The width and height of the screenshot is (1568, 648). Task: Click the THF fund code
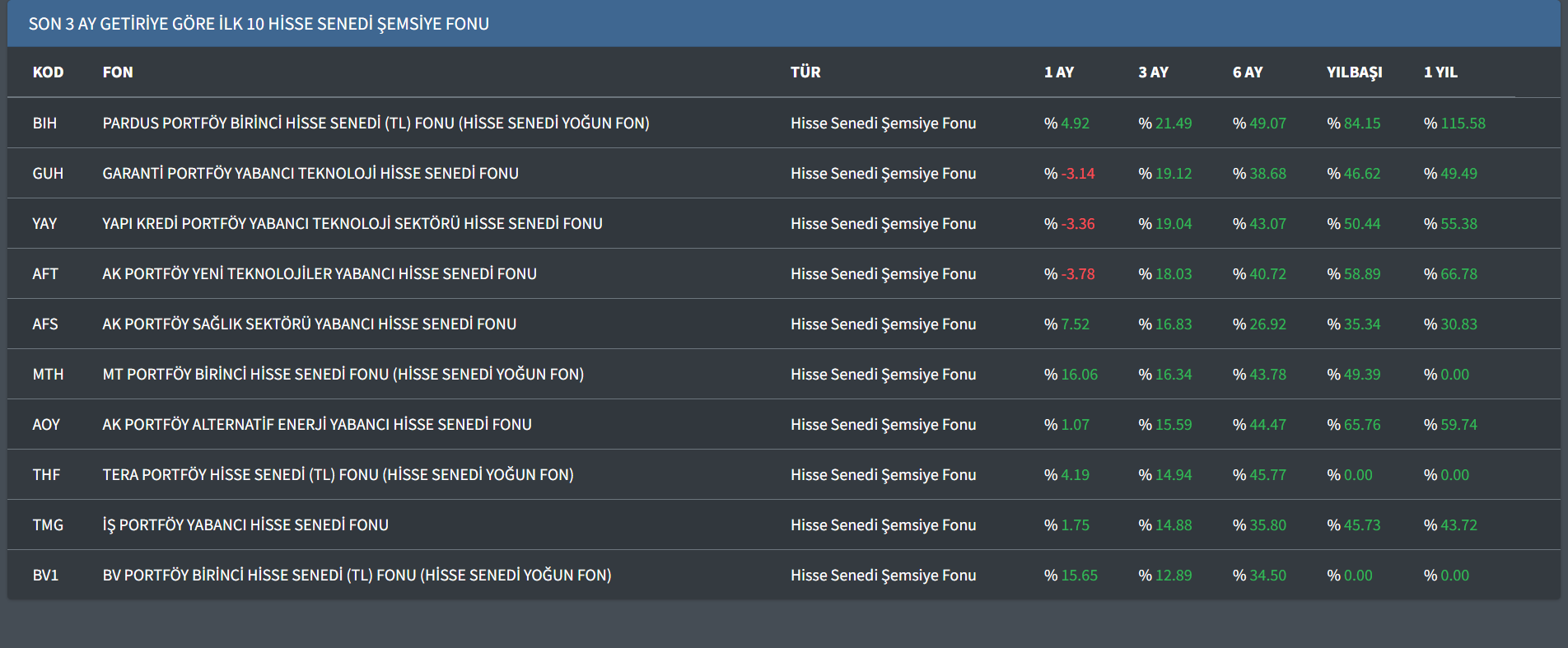click(x=46, y=475)
